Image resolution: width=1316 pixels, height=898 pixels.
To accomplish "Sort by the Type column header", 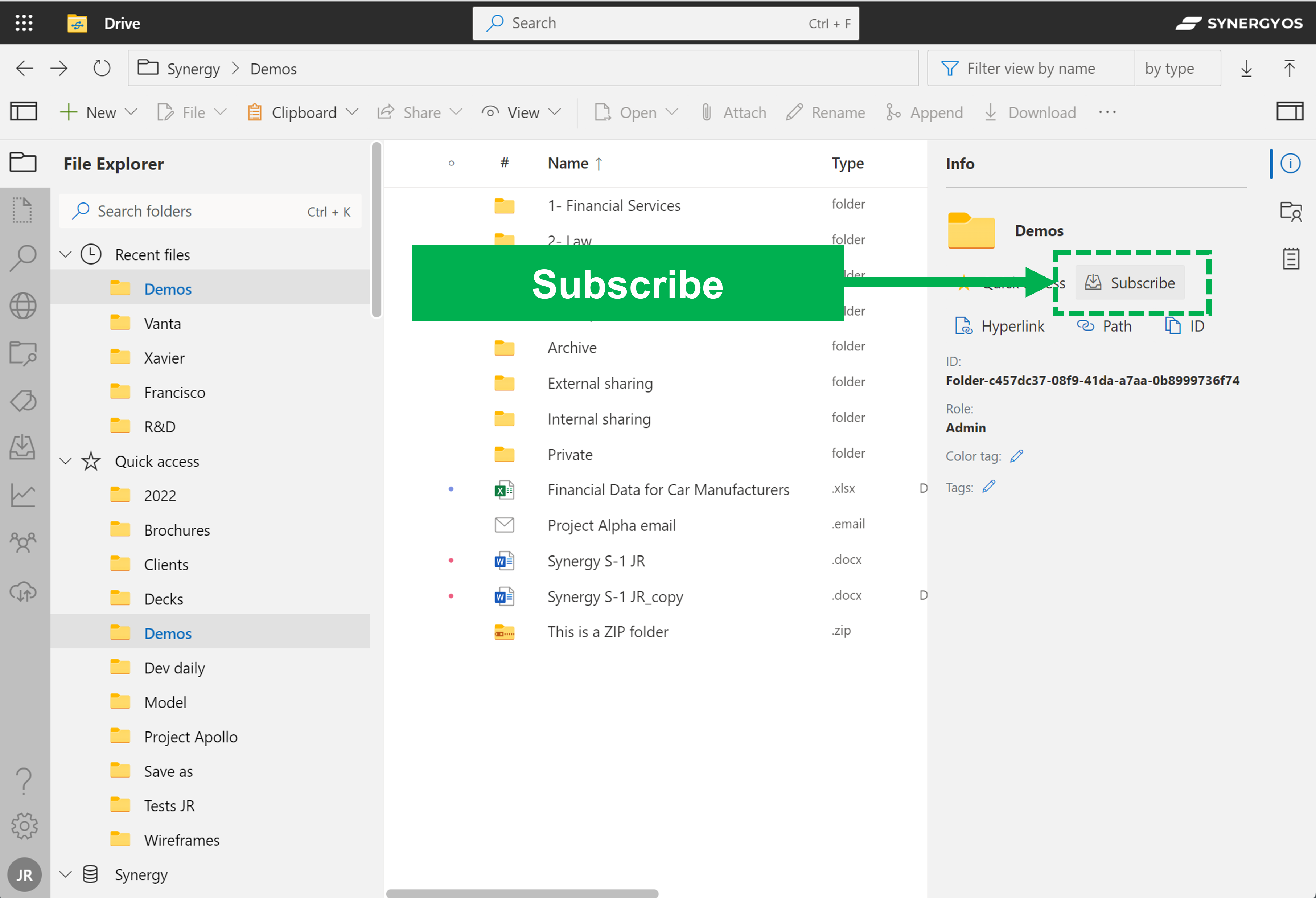I will [847, 164].
